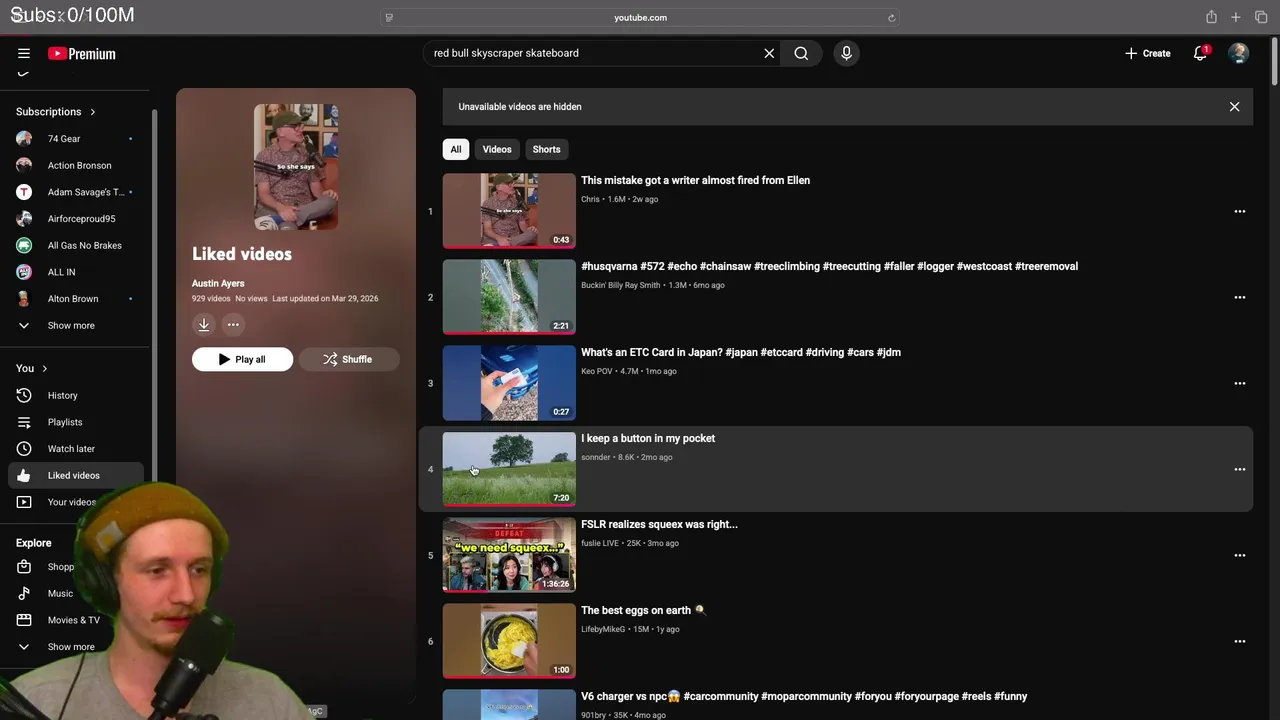This screenshot has height=720, width=1280.
Task: Open ALL IN subscription
Action: 75,272
